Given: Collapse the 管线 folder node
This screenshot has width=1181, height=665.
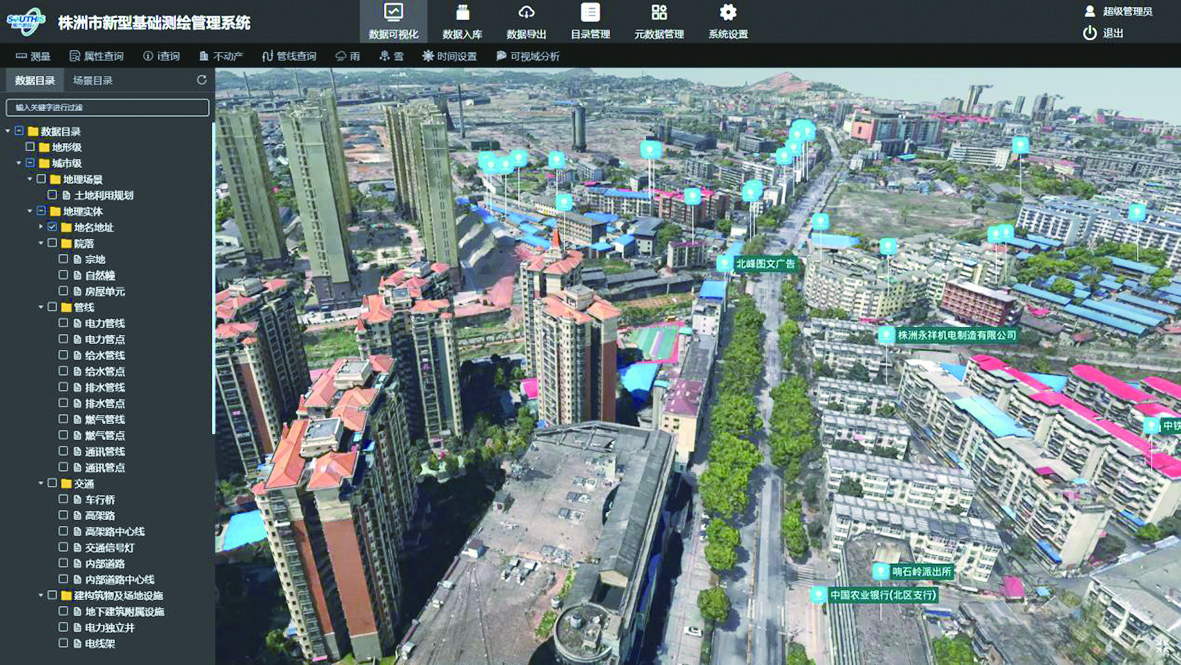Looking at the screenshot, I should pyautogui.click(x=41, y=307).
